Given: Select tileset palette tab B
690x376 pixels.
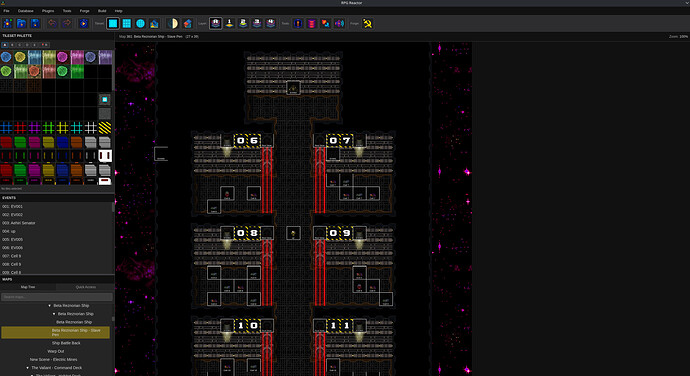Looking at the screenshot, I should (12, 45).
